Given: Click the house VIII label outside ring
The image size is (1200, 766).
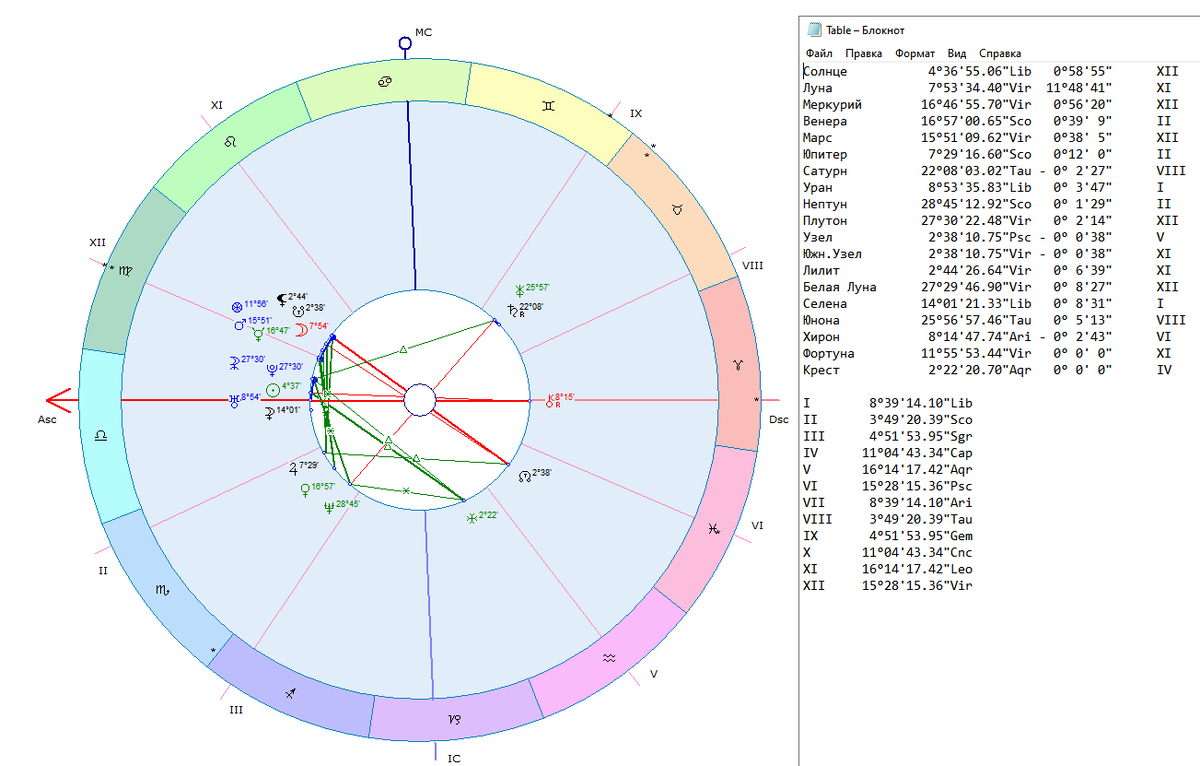Looking at the screenshot, I should (x=754, y=266).
